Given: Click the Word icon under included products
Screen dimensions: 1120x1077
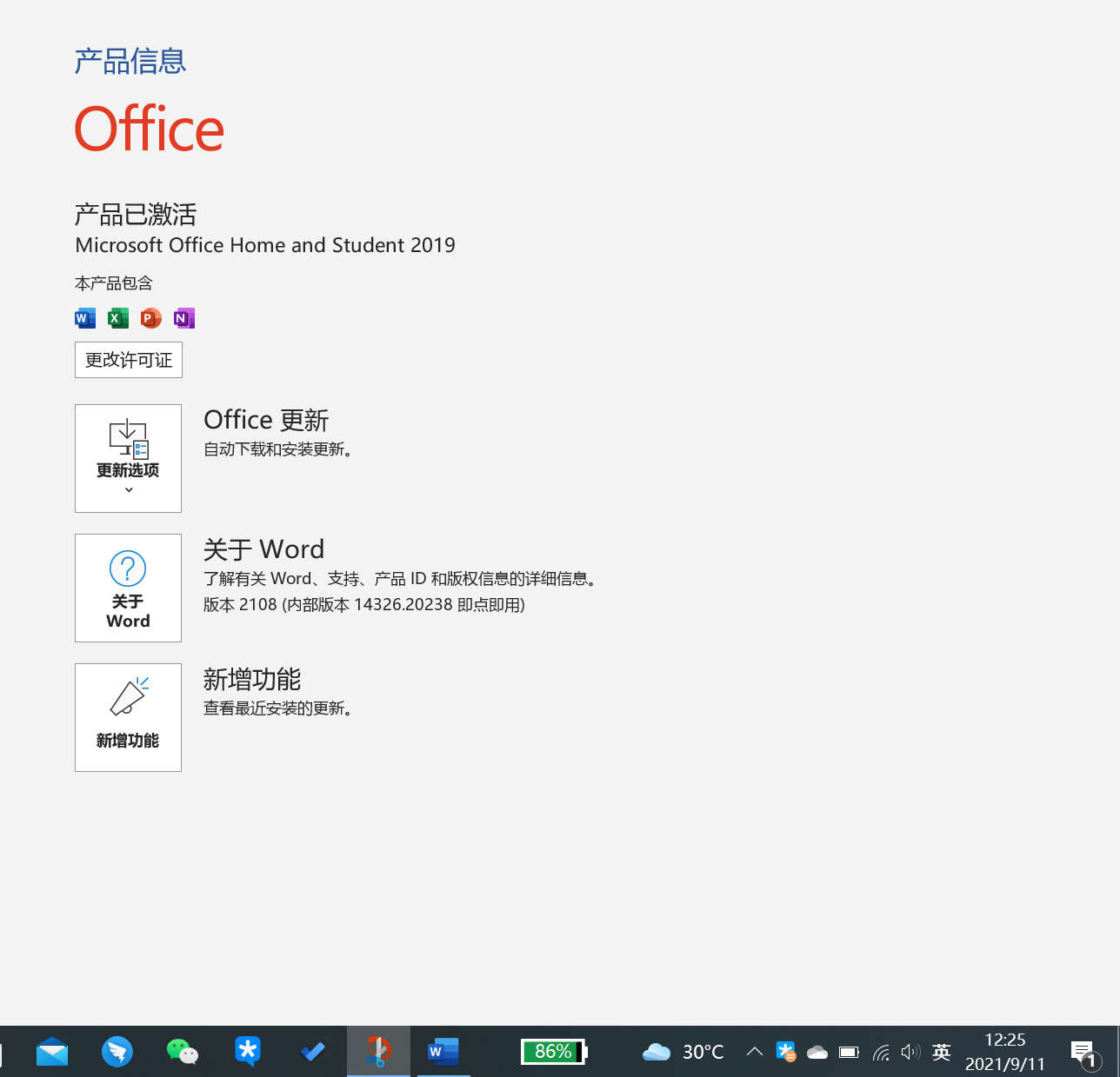Looking at the screenshot, I should [x=85, y=318].
